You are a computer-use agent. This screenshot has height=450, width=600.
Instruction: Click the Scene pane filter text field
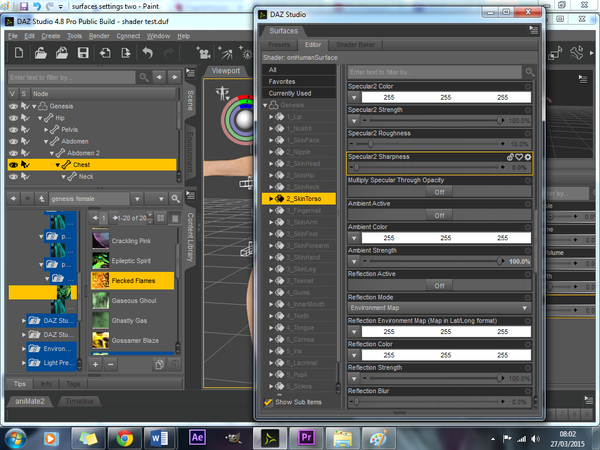point(72,77)
